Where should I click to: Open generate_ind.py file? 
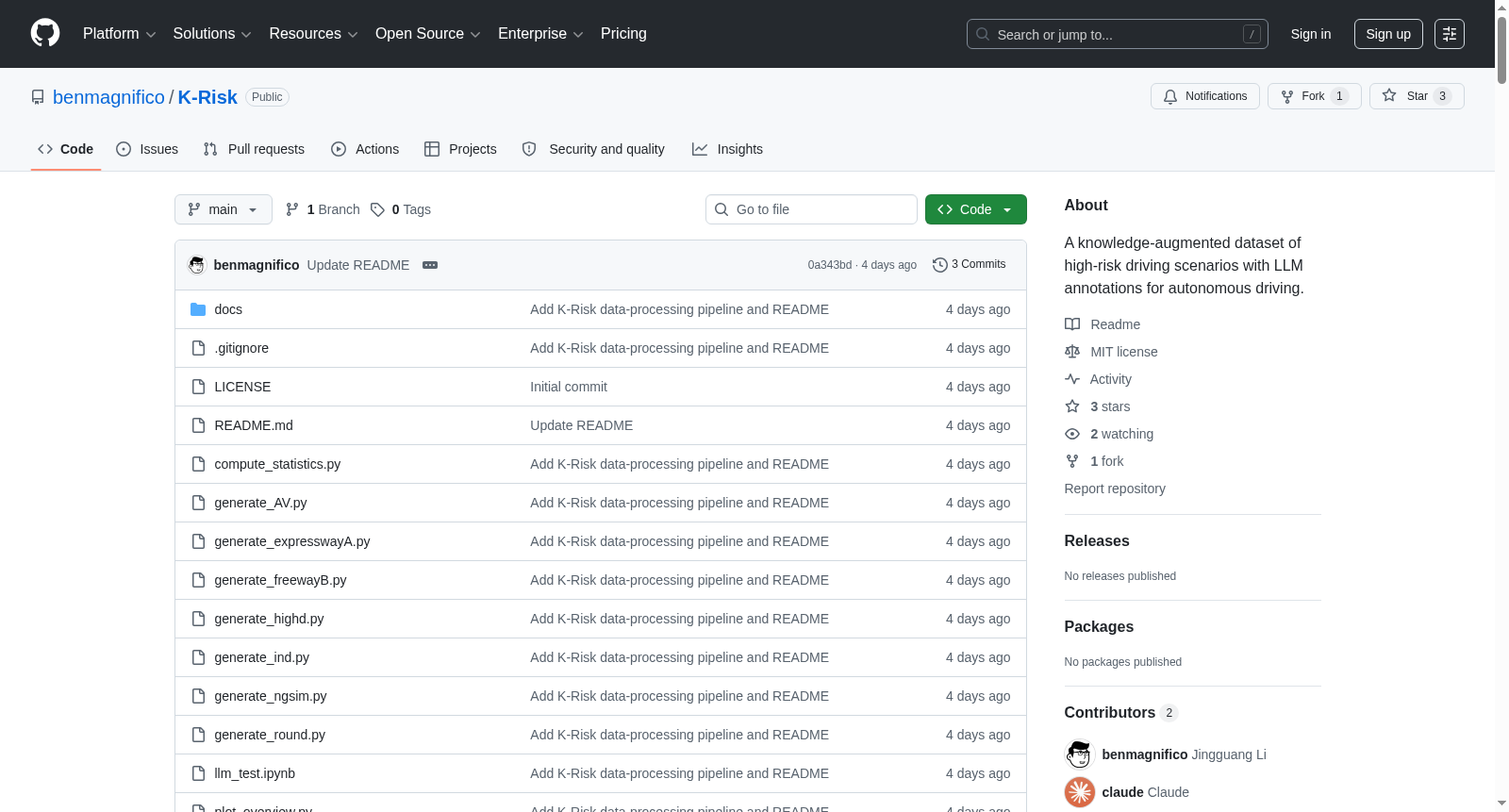click(261, 657)
